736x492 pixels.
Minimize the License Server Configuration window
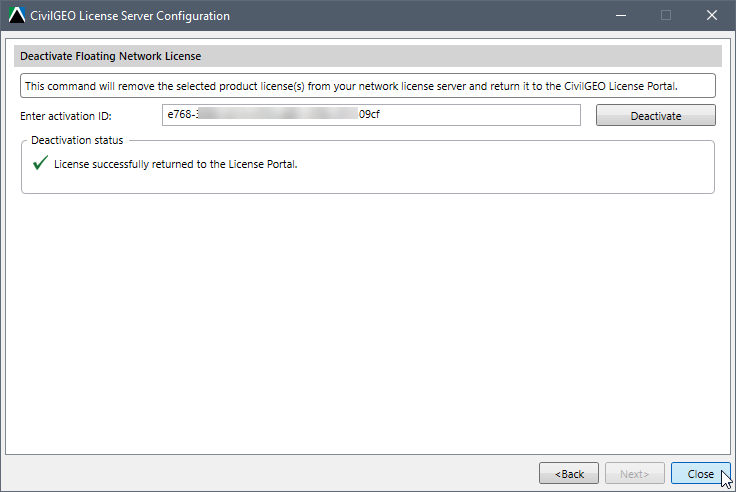click(x=621, y=15)
